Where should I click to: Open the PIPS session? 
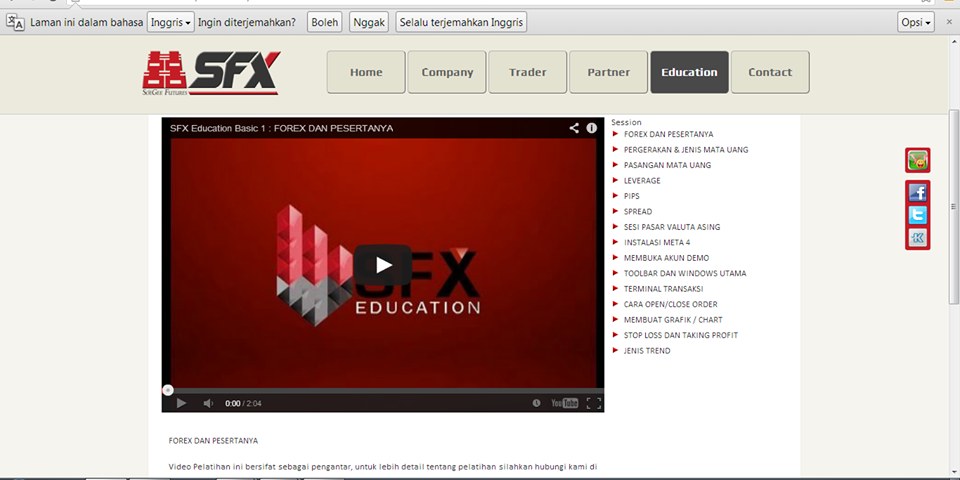tap(632, 196)
